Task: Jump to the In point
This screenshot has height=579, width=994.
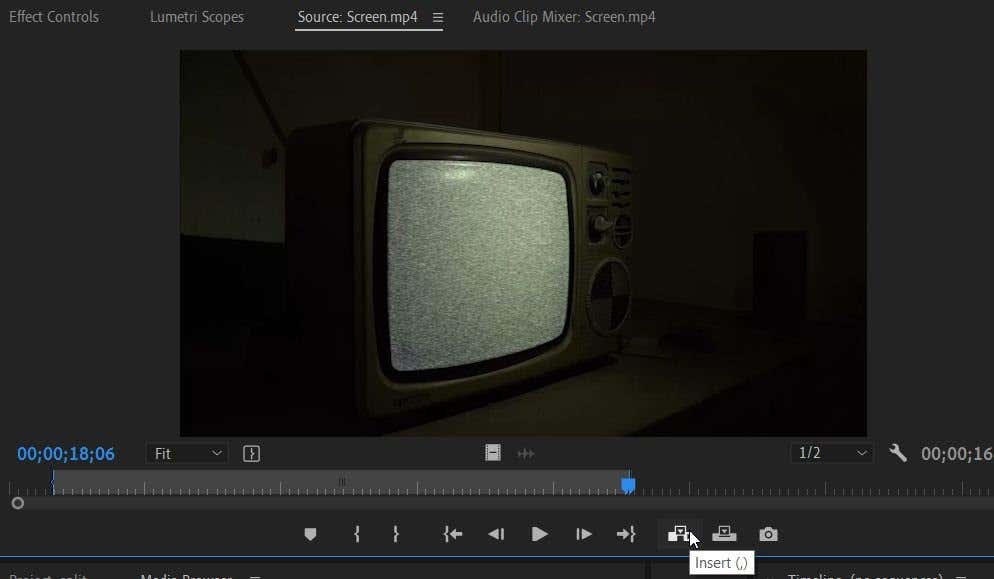Action: click(453, 534)
